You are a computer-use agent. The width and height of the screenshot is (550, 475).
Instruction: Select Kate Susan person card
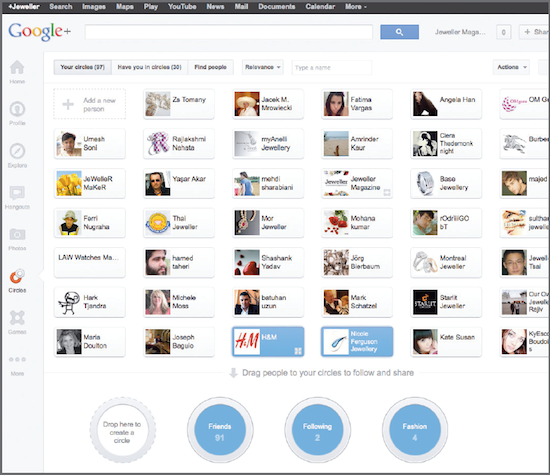446,341
